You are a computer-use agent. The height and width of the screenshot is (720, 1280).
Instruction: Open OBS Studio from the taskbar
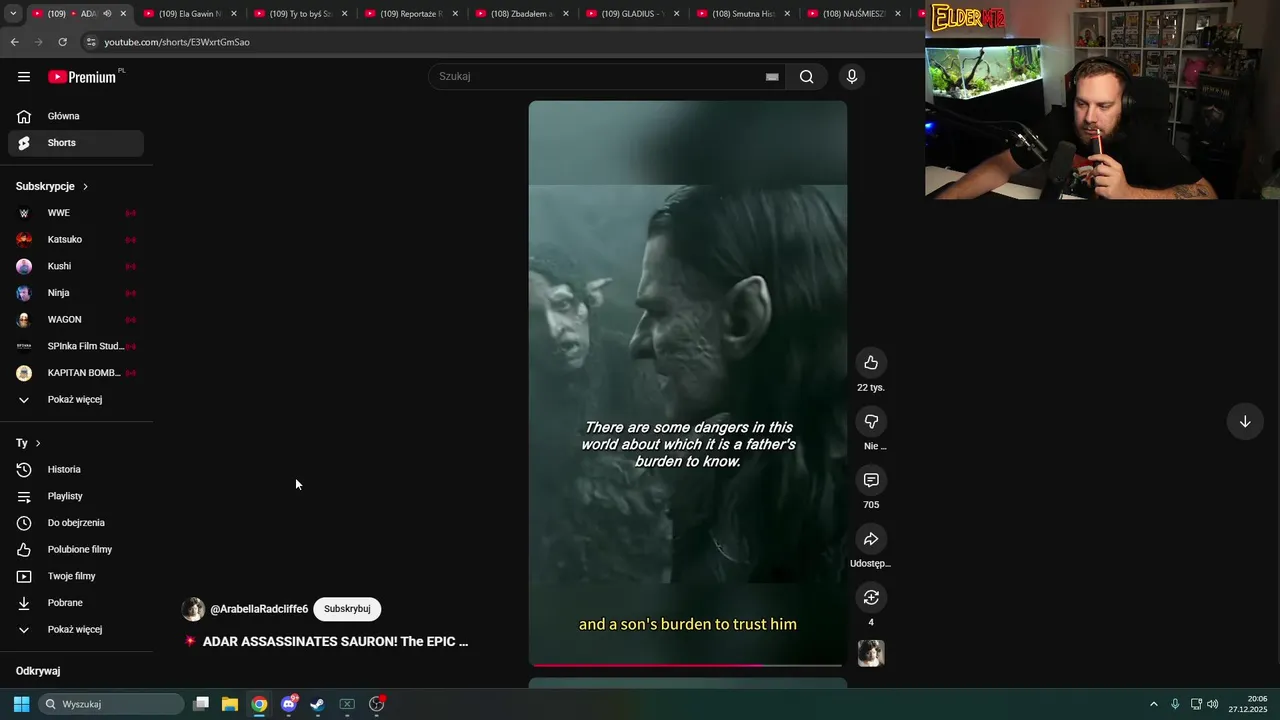tap(377, 704)
